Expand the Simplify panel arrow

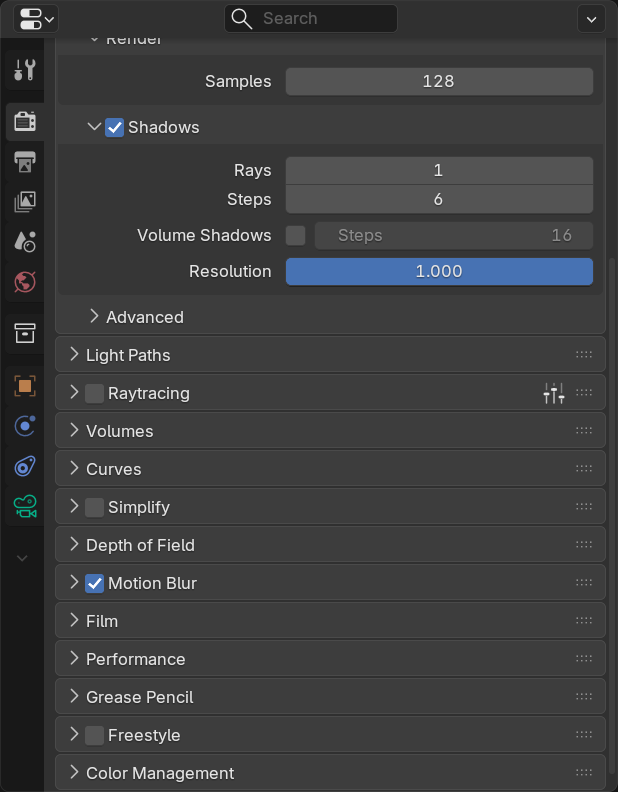tap(74, 507)
